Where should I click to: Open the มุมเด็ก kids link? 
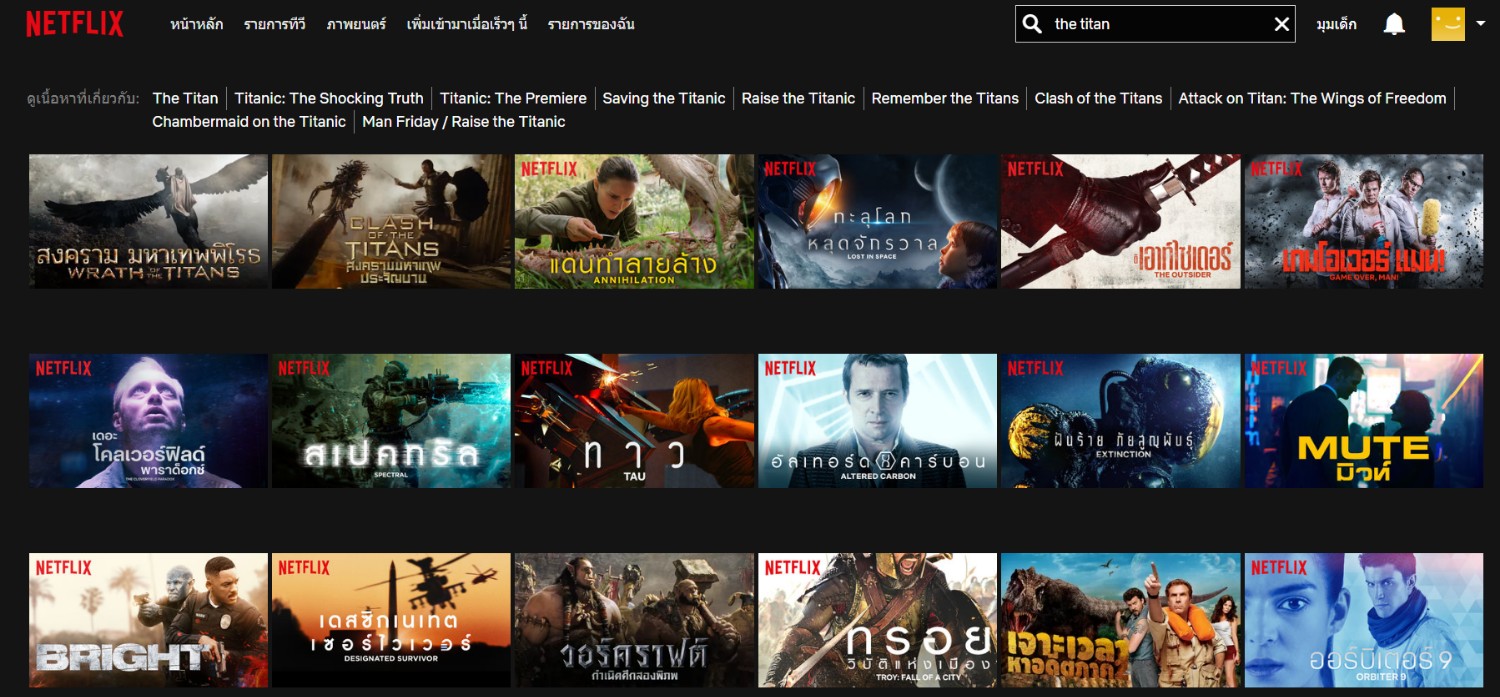pos(1336,24)
